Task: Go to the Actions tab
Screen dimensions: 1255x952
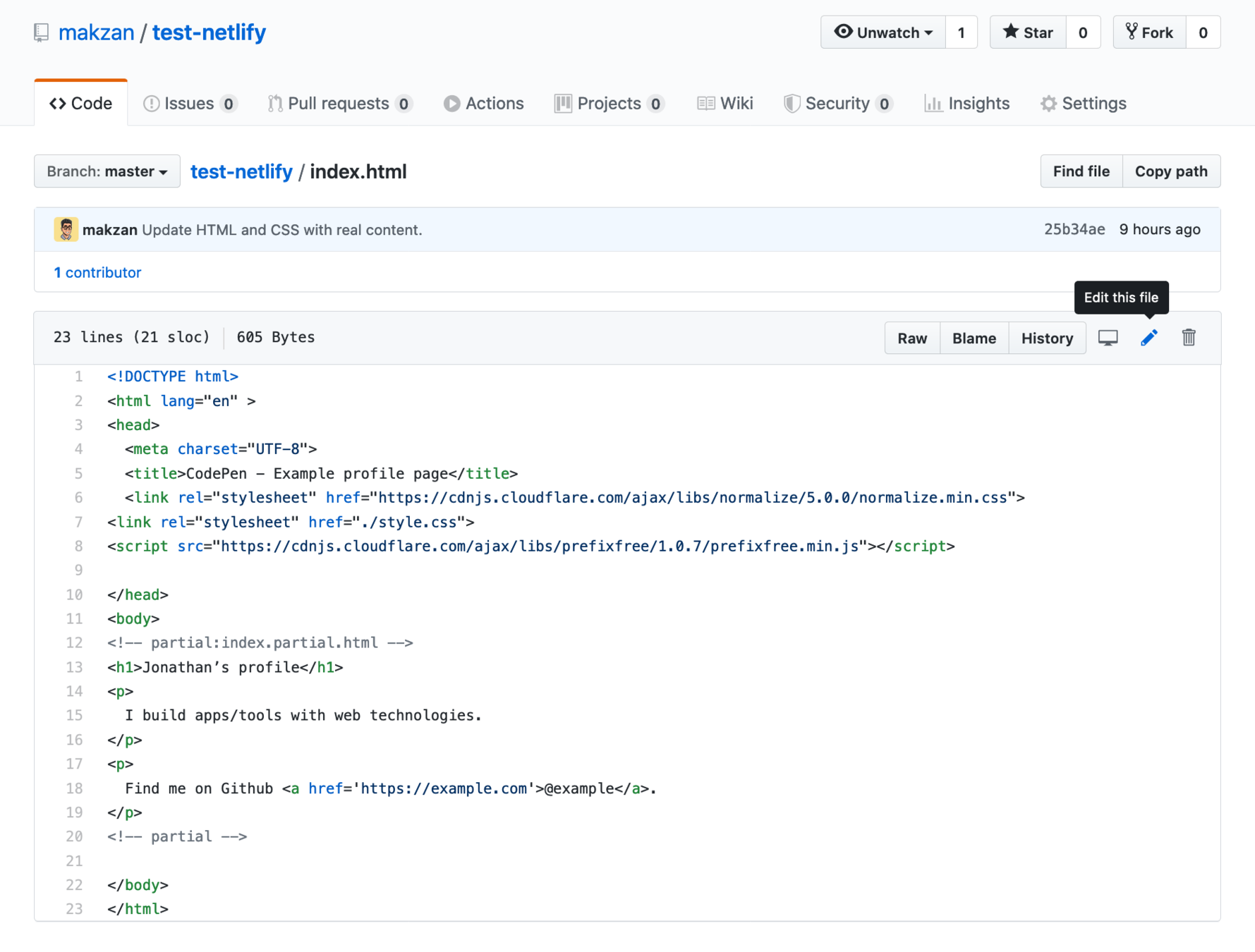Action: tap(484, 104)
